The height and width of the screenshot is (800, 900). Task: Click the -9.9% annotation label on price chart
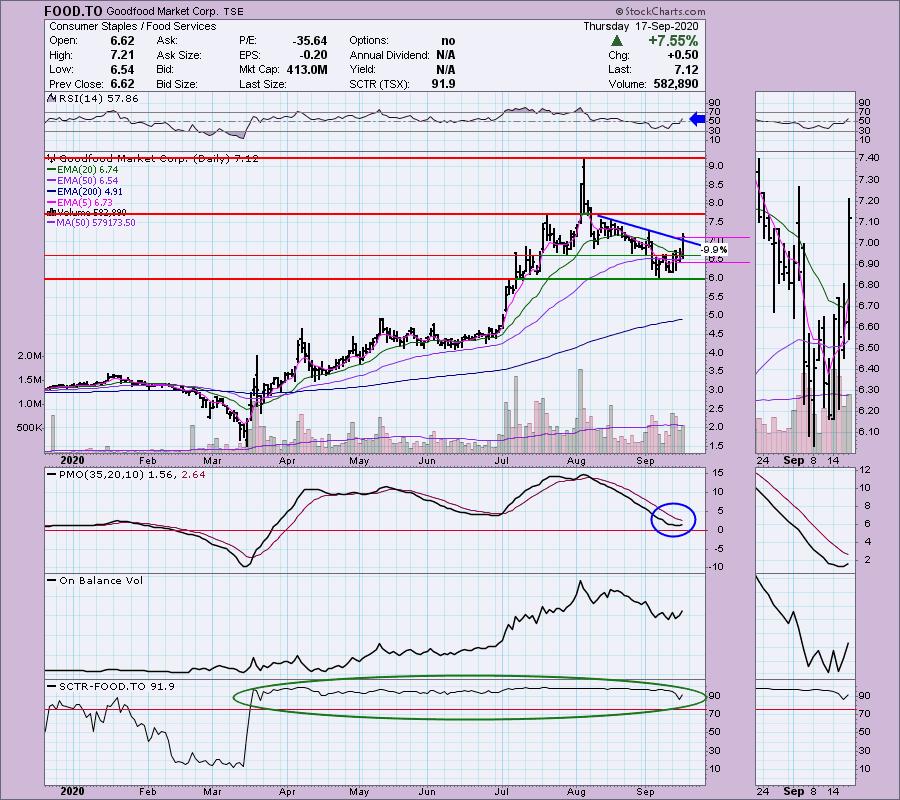pyautogui.click(x=715, y=250)
